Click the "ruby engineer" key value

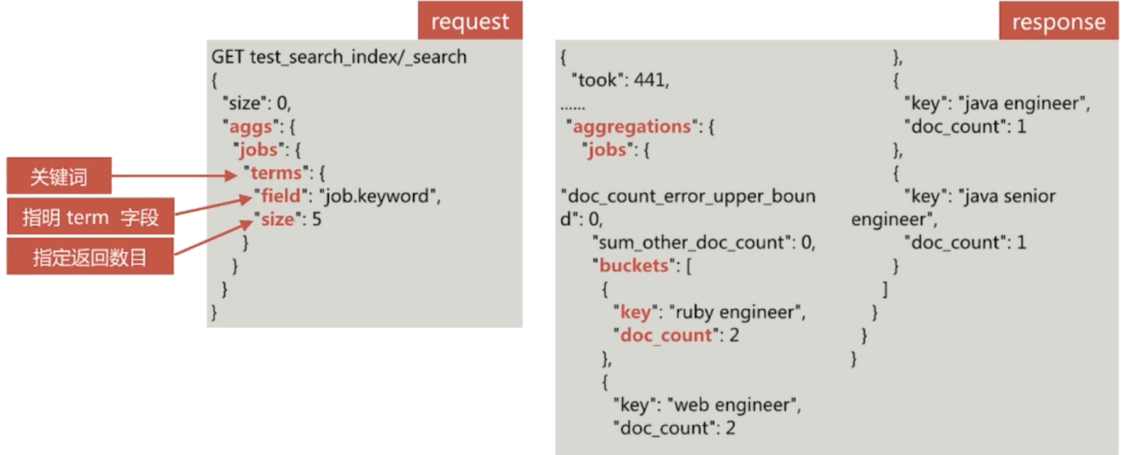coord(740,312)
